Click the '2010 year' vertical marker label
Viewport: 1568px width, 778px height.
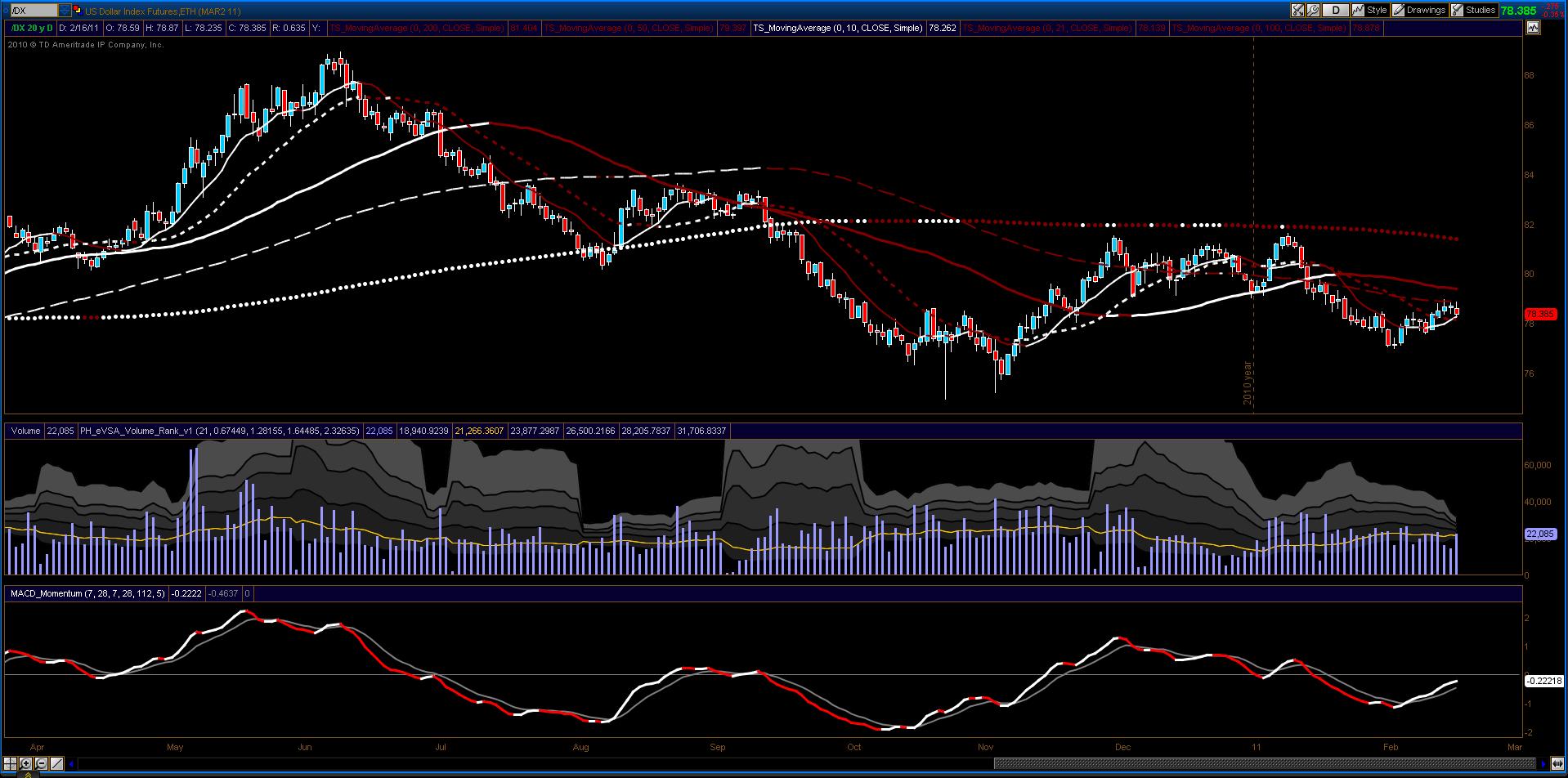click(1248, 382)
